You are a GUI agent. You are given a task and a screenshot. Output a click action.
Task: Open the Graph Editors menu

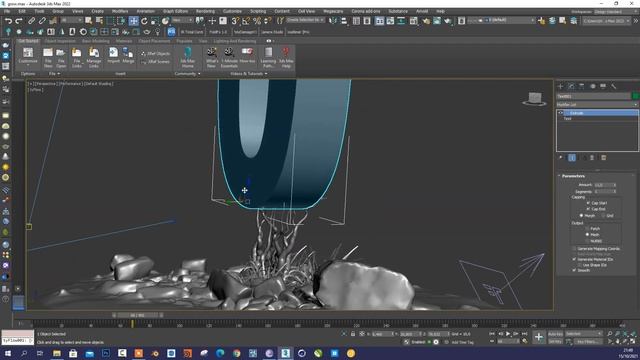pos(176,11)
